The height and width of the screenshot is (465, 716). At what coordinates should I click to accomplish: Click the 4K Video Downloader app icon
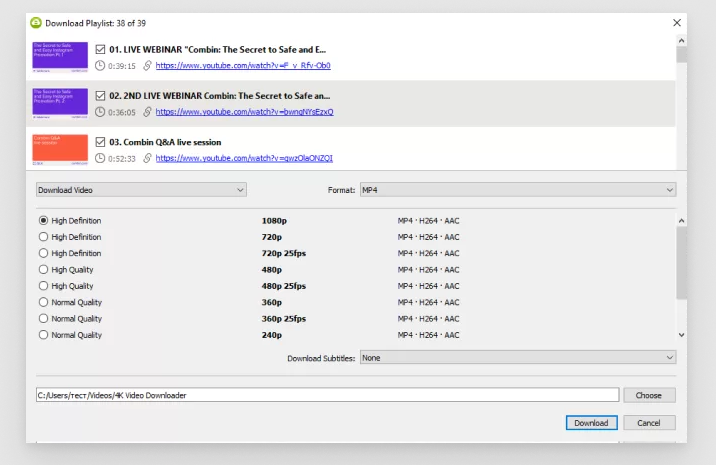click(x=36, y=21)
